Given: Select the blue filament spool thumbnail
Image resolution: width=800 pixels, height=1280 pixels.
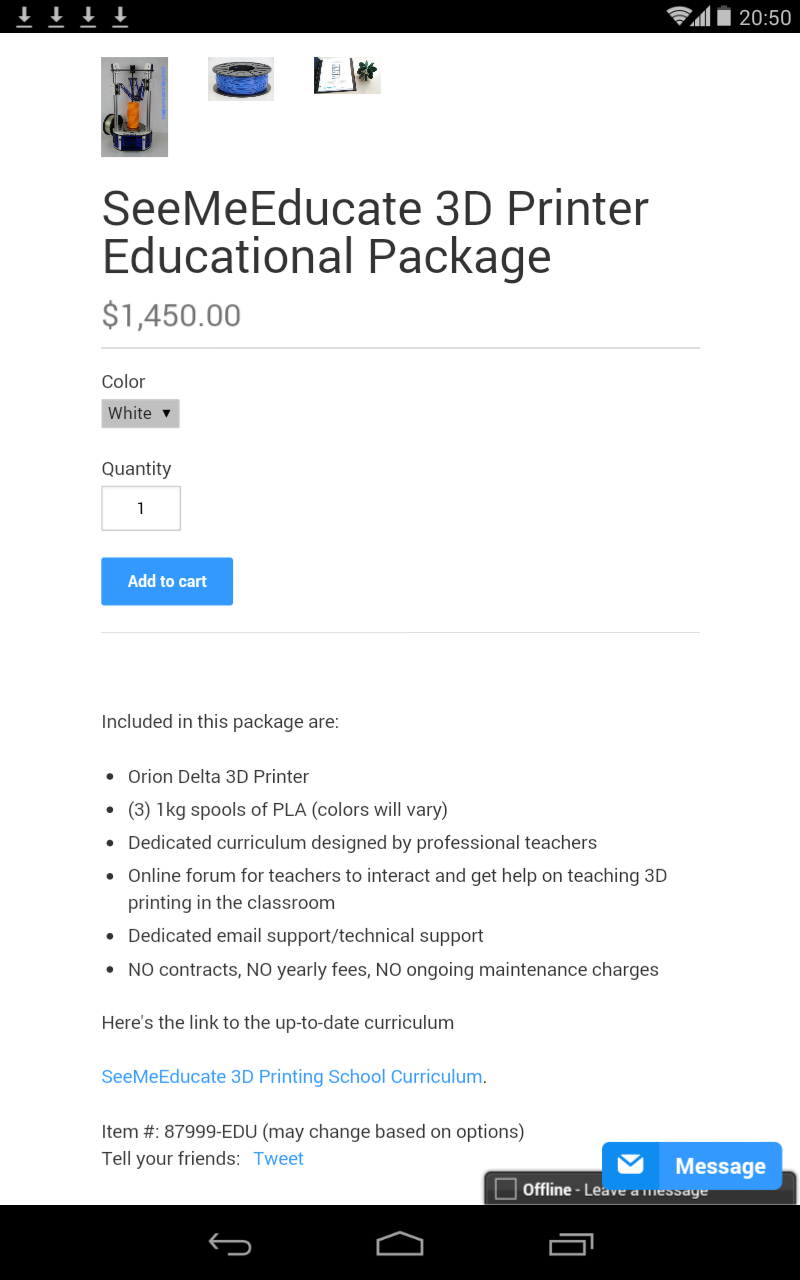Looking at the screenshot, I should point(241,79).
